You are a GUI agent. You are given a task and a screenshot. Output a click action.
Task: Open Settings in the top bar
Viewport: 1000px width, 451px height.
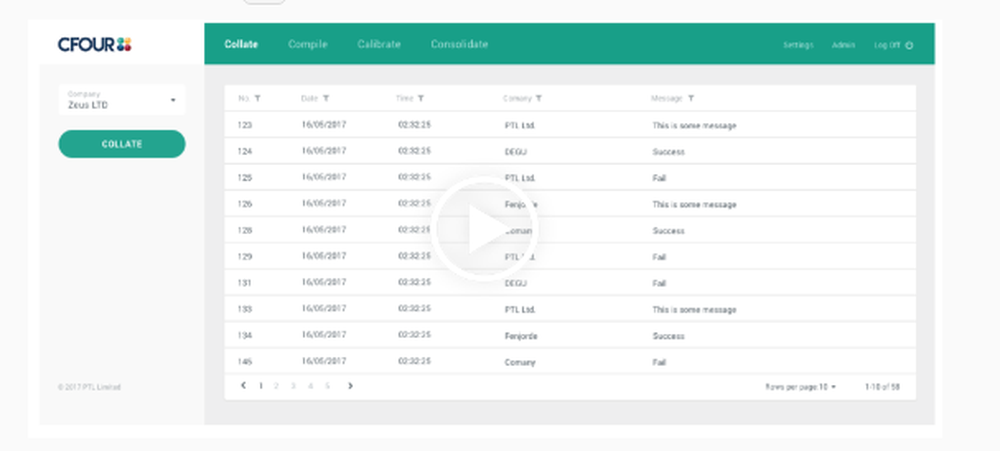pyautogui.click(x=798, y=45)
